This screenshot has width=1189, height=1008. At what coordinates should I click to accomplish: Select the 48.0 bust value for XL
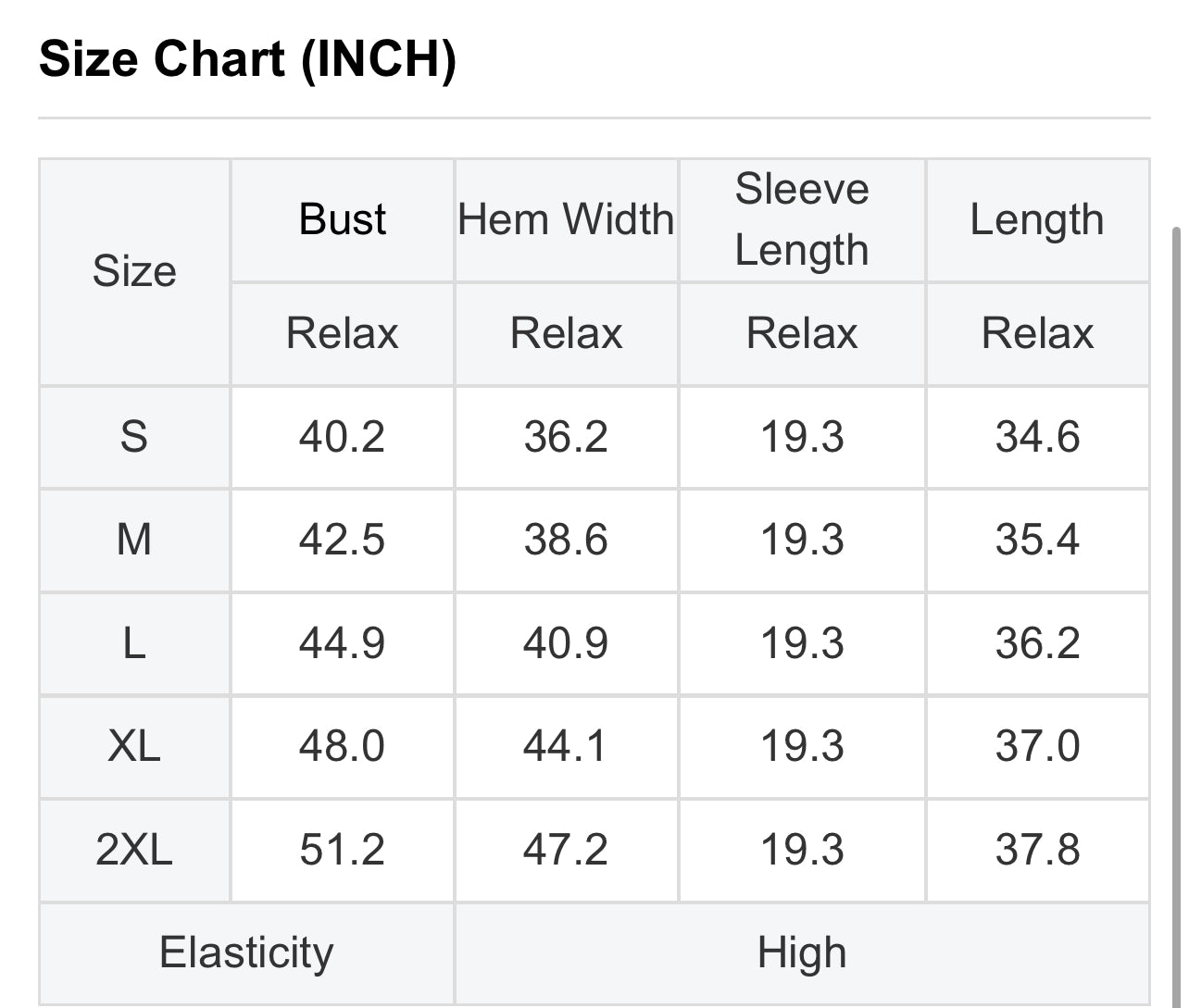[342, 746]
